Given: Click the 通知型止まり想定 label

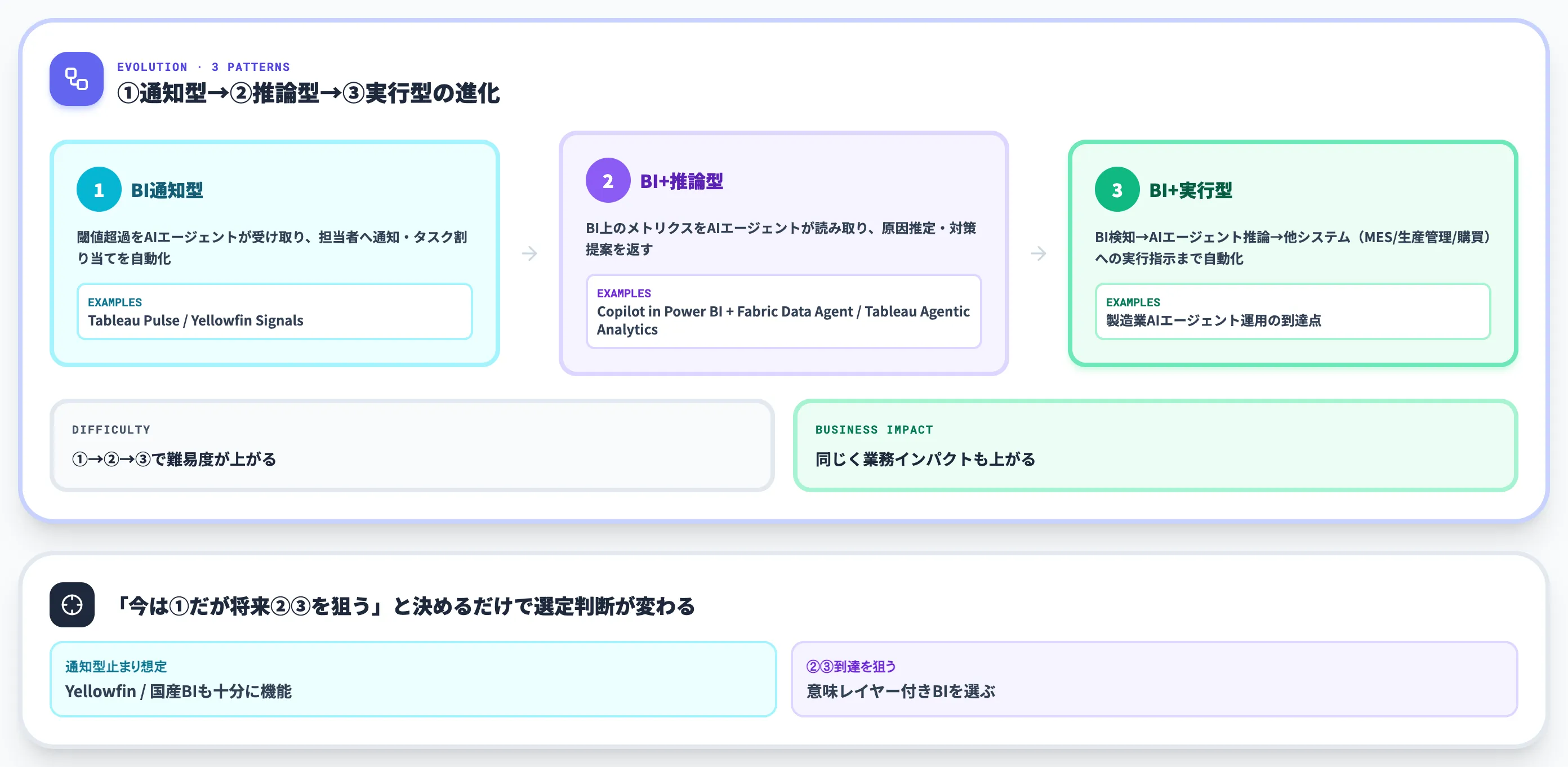Looking at the screenshot, I should click(115, 666).
